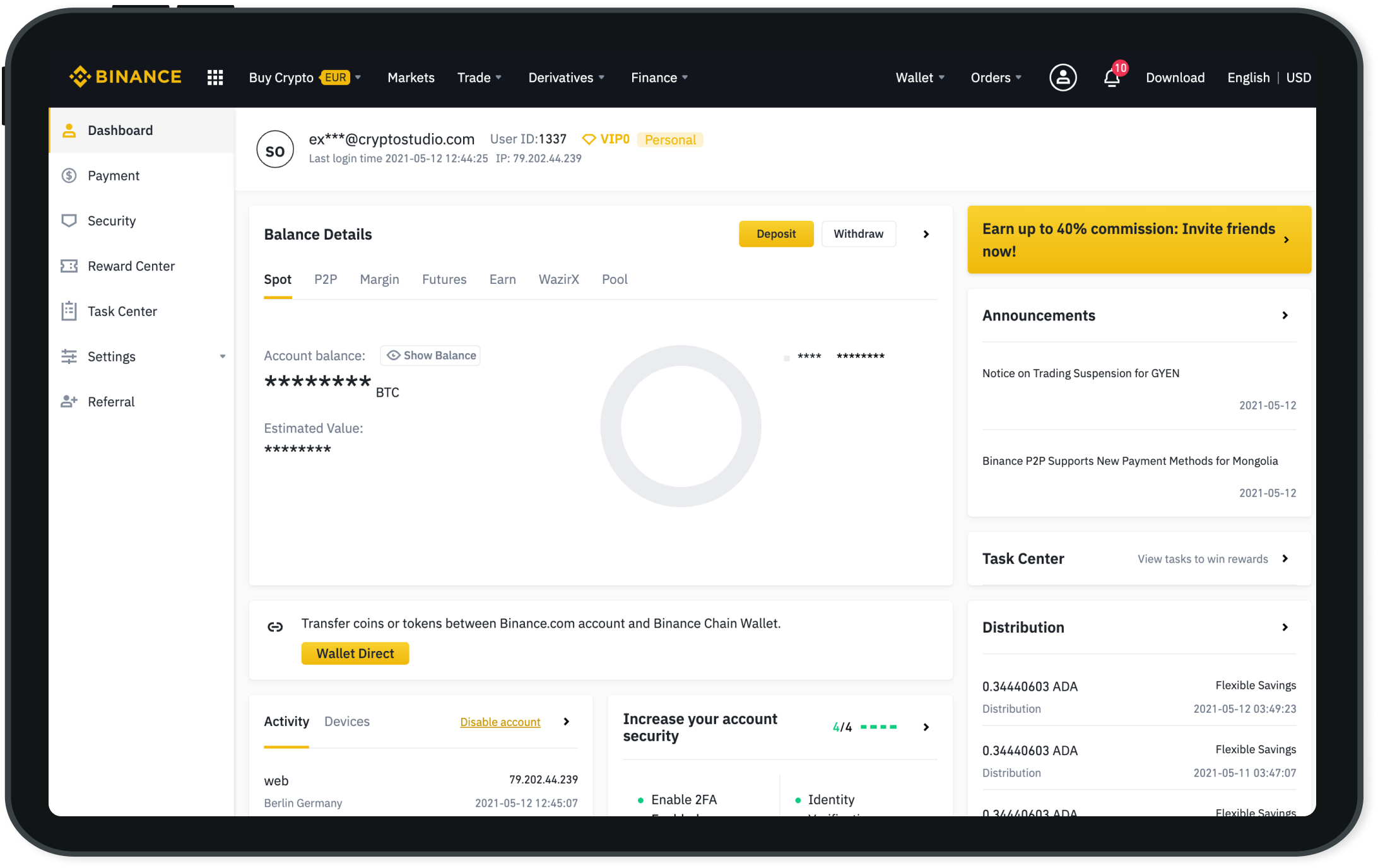Click the grid apps menu icon
Viewport: 1378px width, 868px height.
click(x=215, y=77)
